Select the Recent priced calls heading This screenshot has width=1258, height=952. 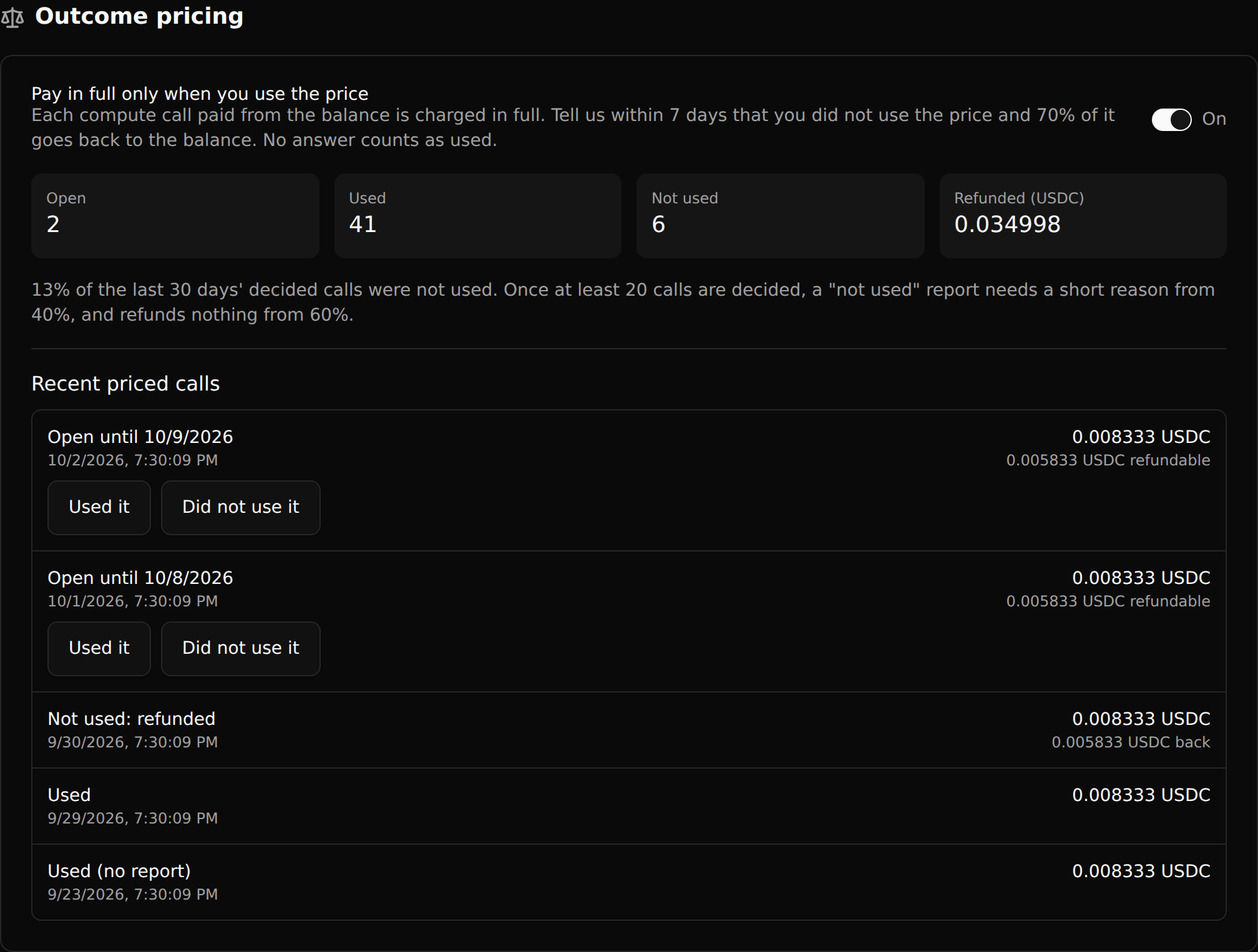[125, 384]
